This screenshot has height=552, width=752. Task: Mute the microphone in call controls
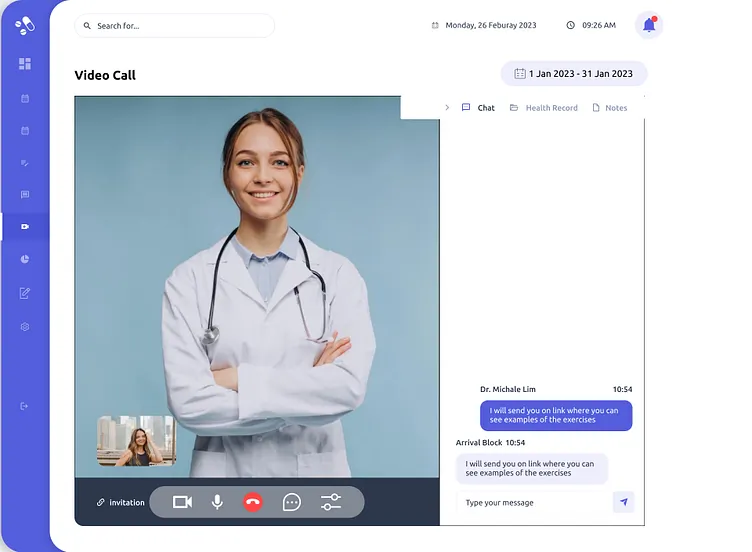click(x=217, y=502)
